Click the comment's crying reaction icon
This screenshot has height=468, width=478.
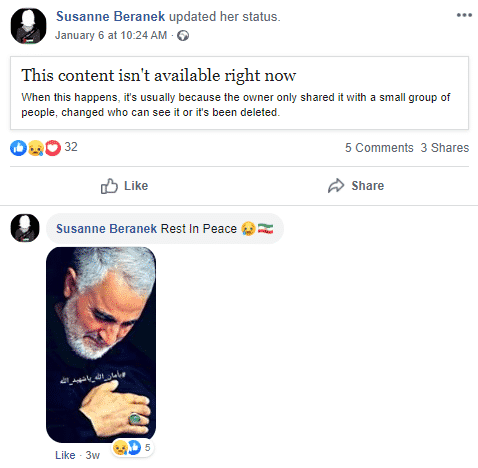pos(120,447)
